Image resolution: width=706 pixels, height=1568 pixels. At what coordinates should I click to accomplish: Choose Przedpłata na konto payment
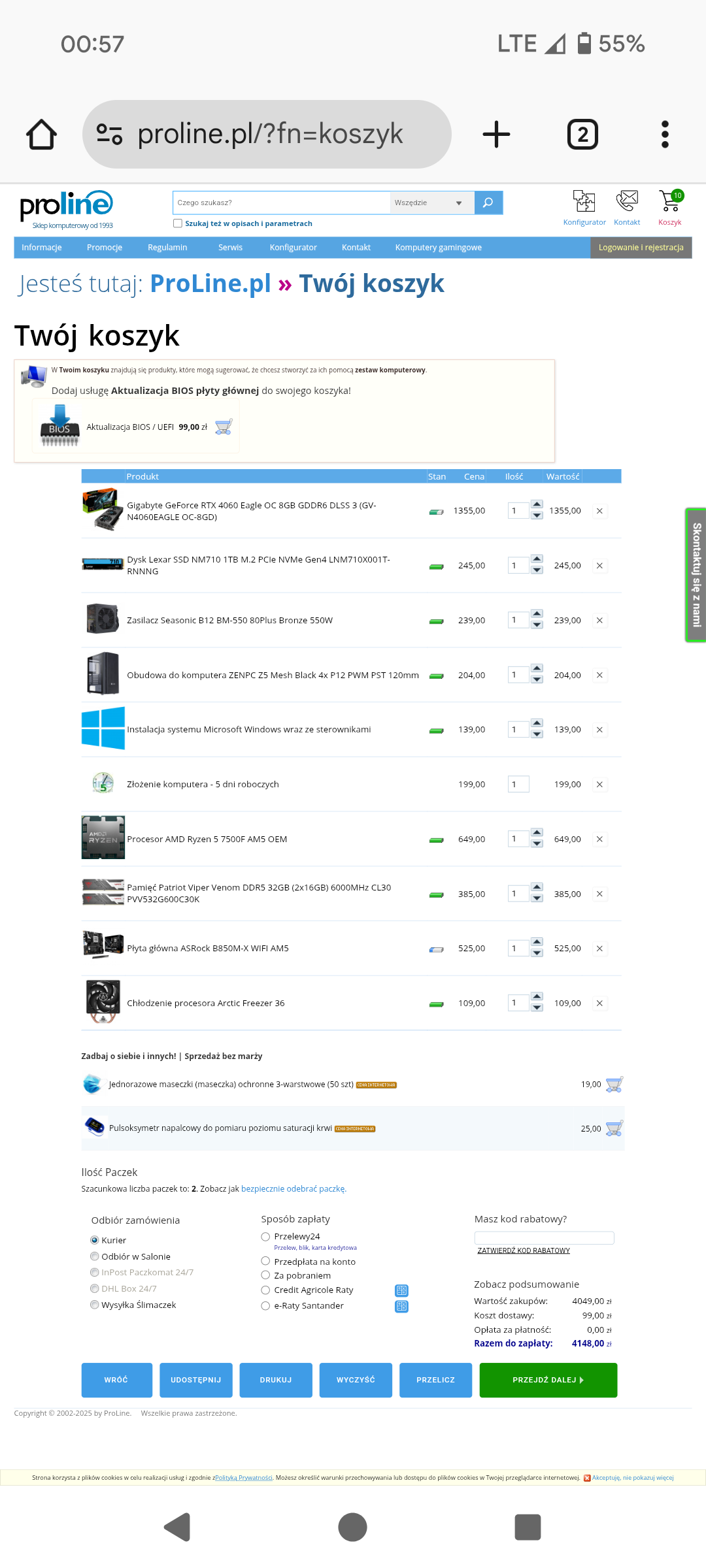(x=265, y=1261)
